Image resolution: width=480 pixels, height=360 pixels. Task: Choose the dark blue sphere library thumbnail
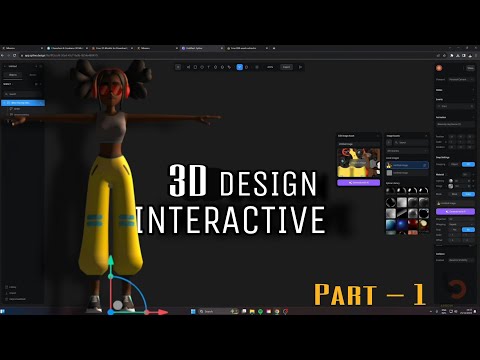click(x=402, y=225)
